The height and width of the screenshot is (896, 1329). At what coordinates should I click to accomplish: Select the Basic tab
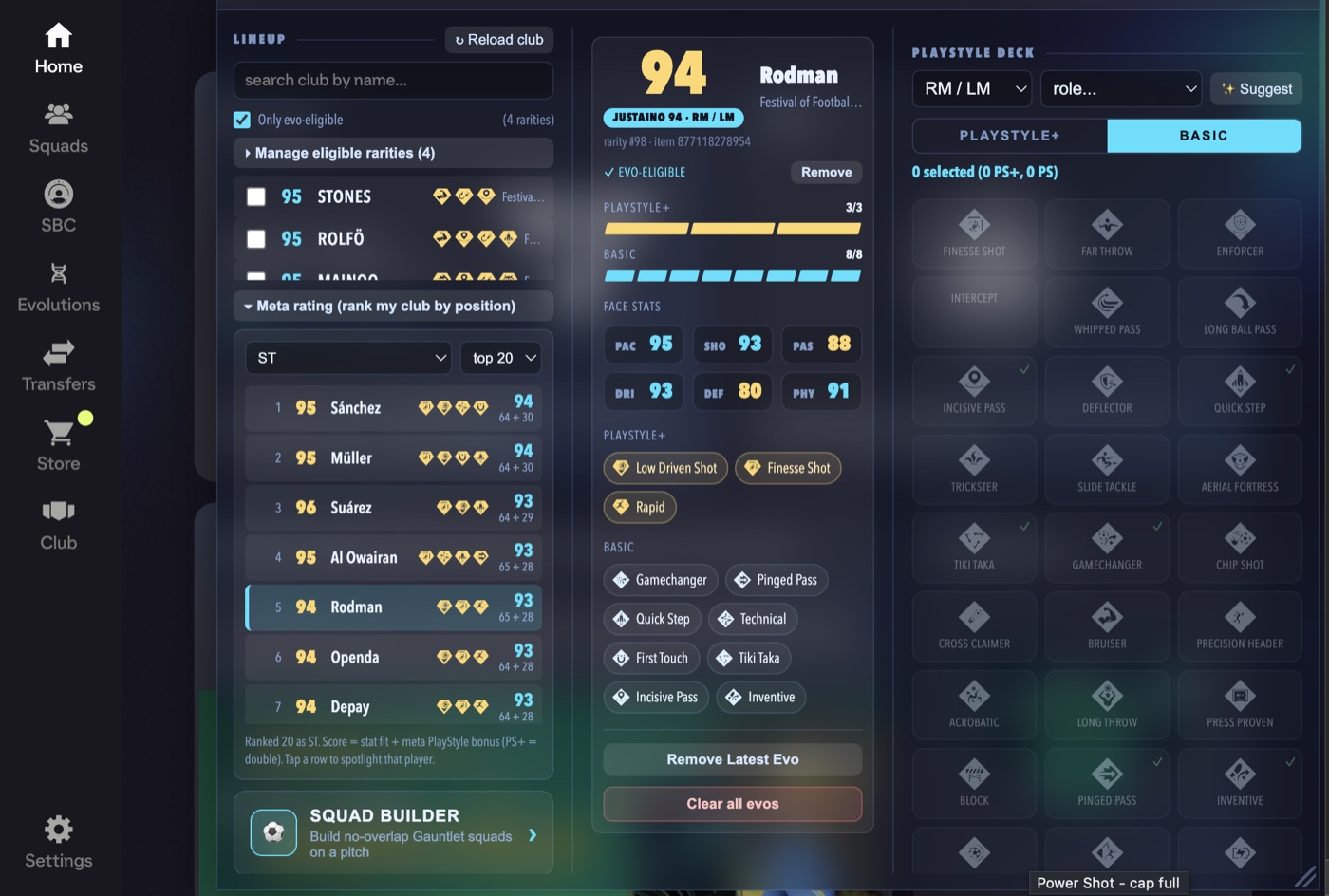point(1204,136)
